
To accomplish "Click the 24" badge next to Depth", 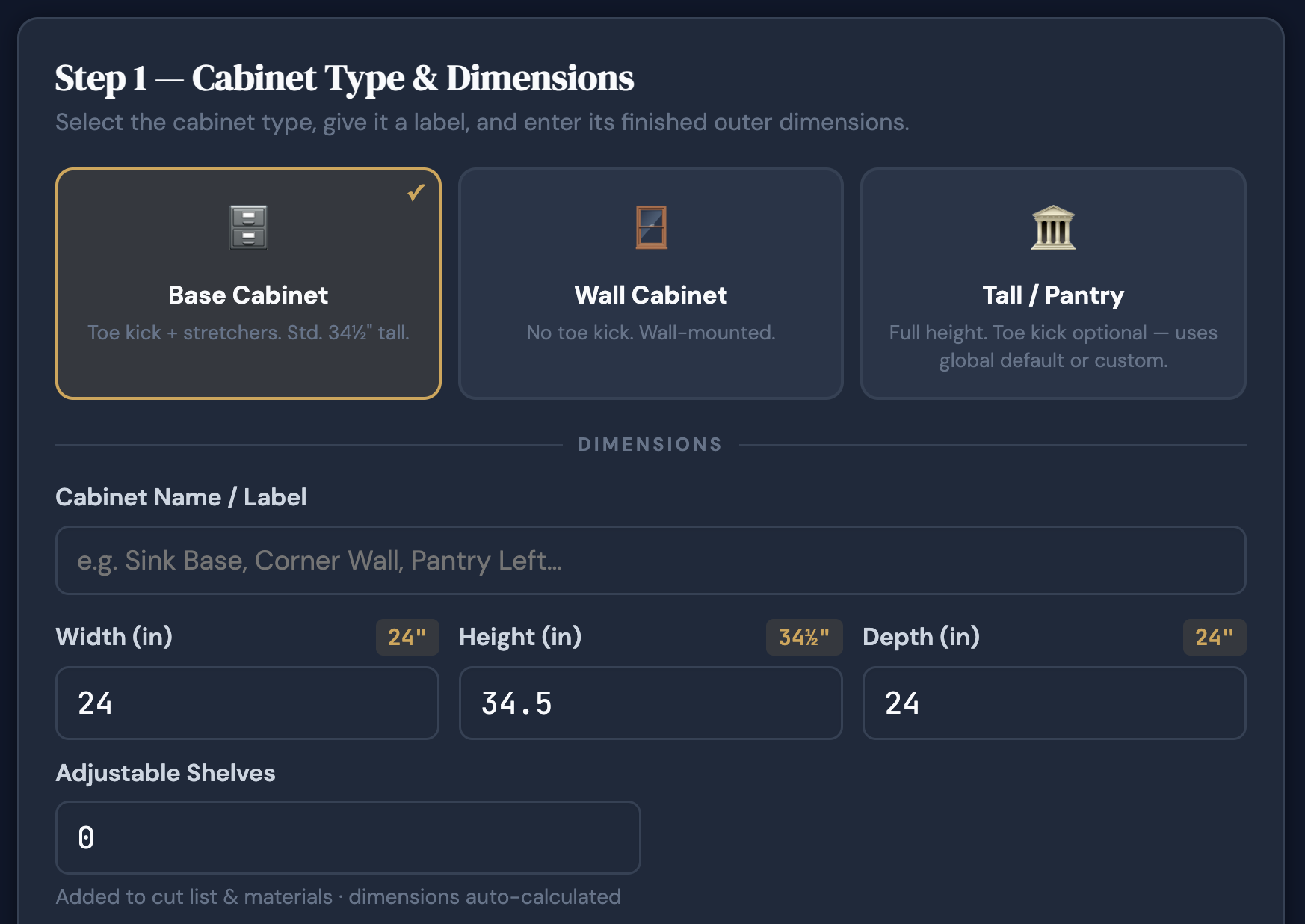I will [x=1214, y=637].
